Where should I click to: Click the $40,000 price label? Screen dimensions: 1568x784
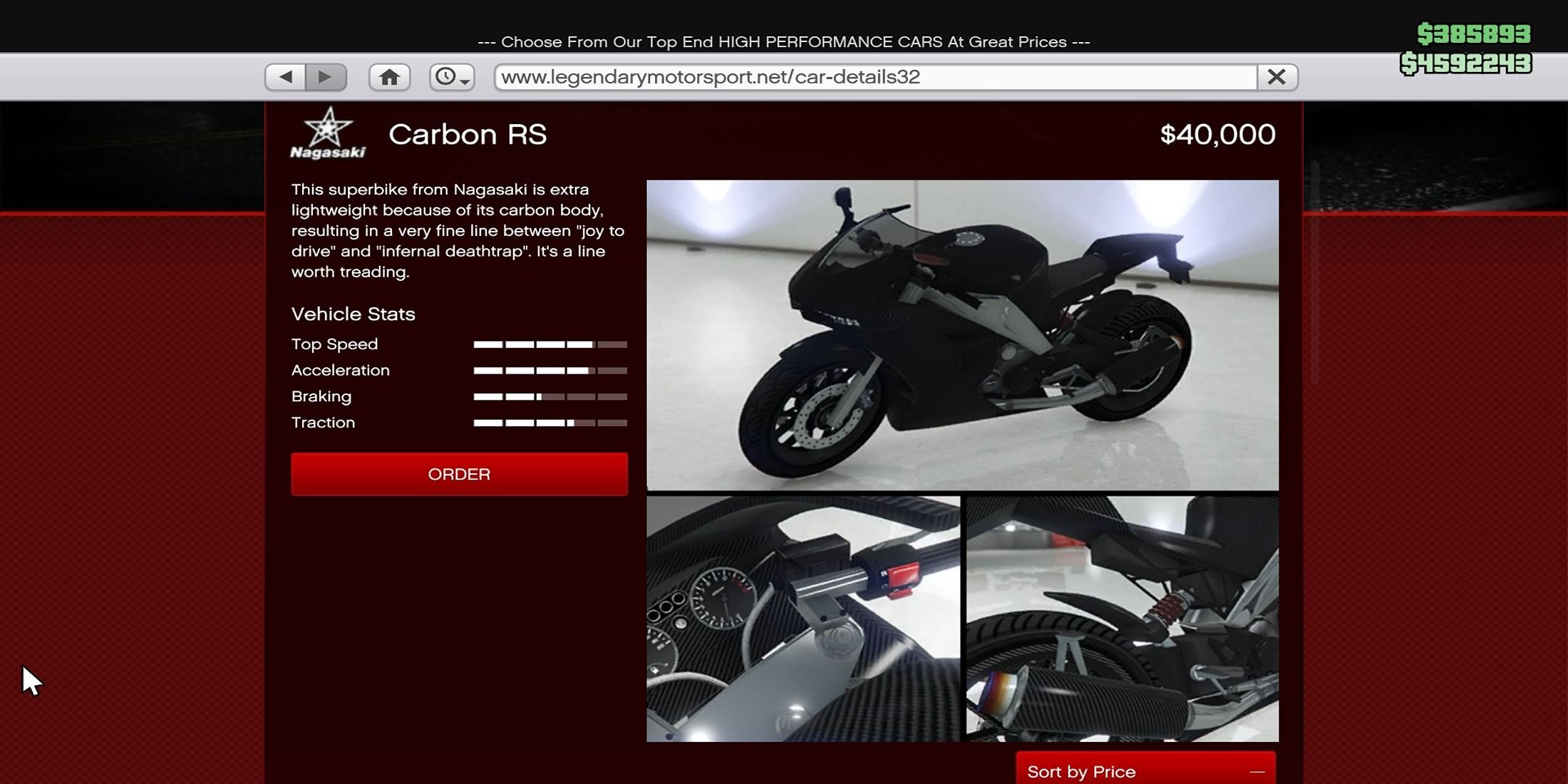click(1217, 135)
